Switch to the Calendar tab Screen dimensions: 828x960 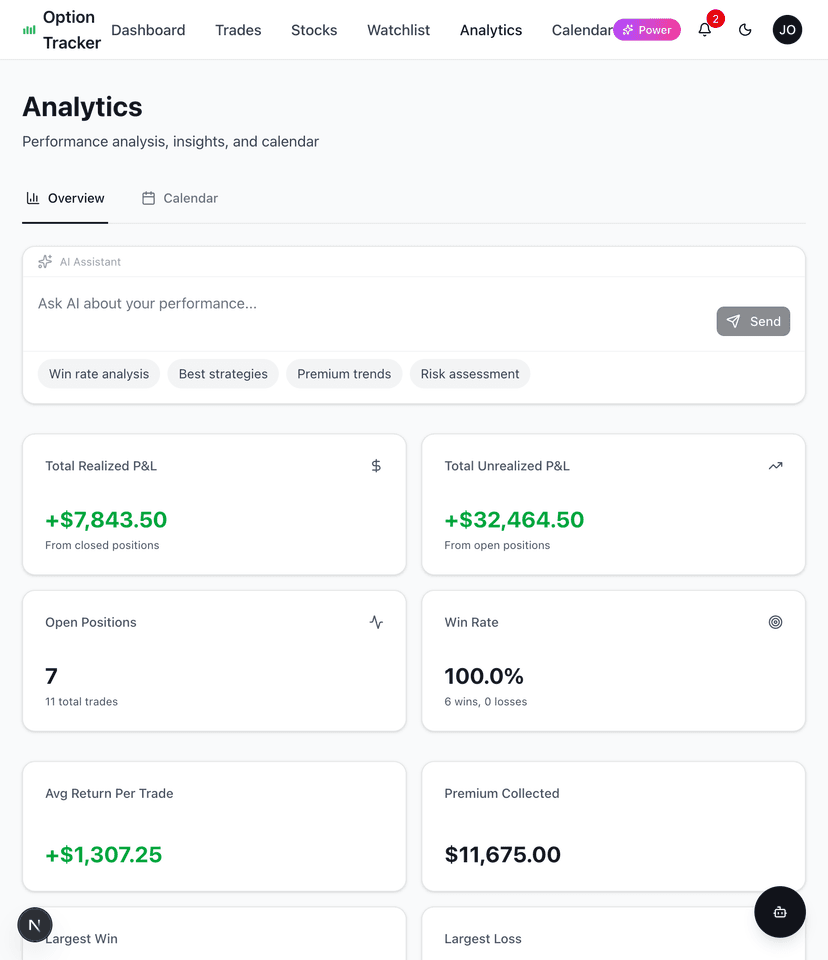click(190, 198)
